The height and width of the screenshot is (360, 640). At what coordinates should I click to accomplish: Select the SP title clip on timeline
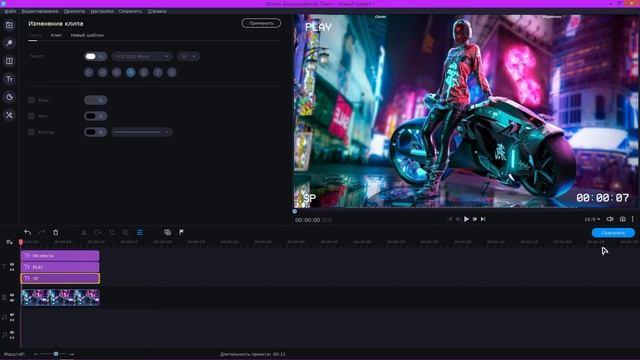(x=60, y=278)
